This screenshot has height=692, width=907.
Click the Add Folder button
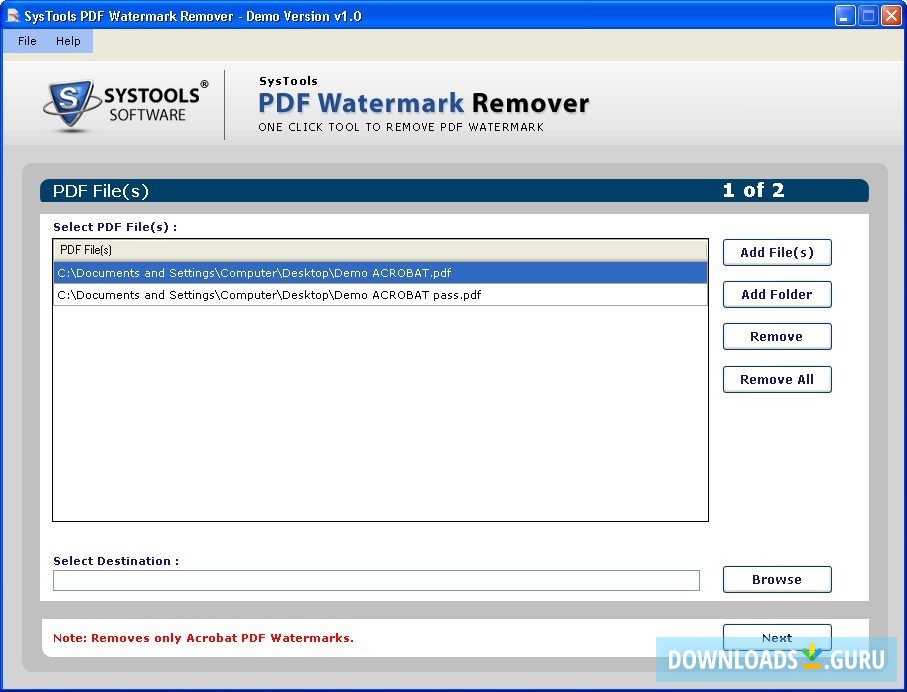coord(777,295)
